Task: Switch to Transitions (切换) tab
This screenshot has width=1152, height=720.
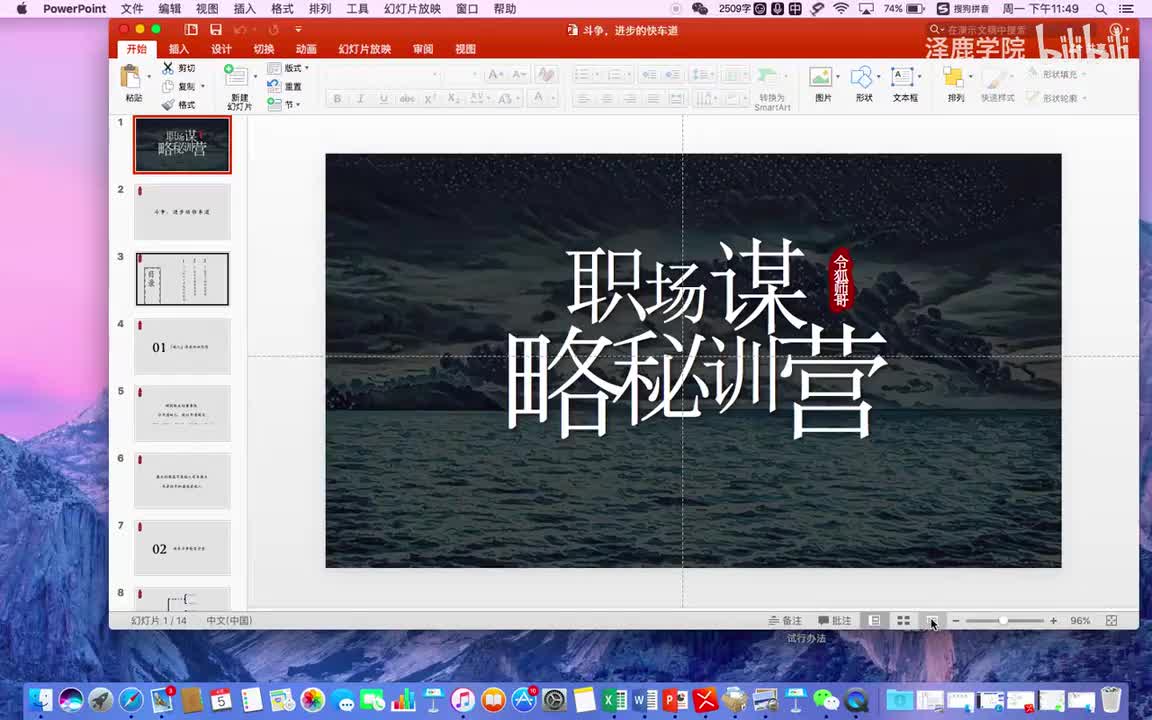Action: tap(264, 49)
